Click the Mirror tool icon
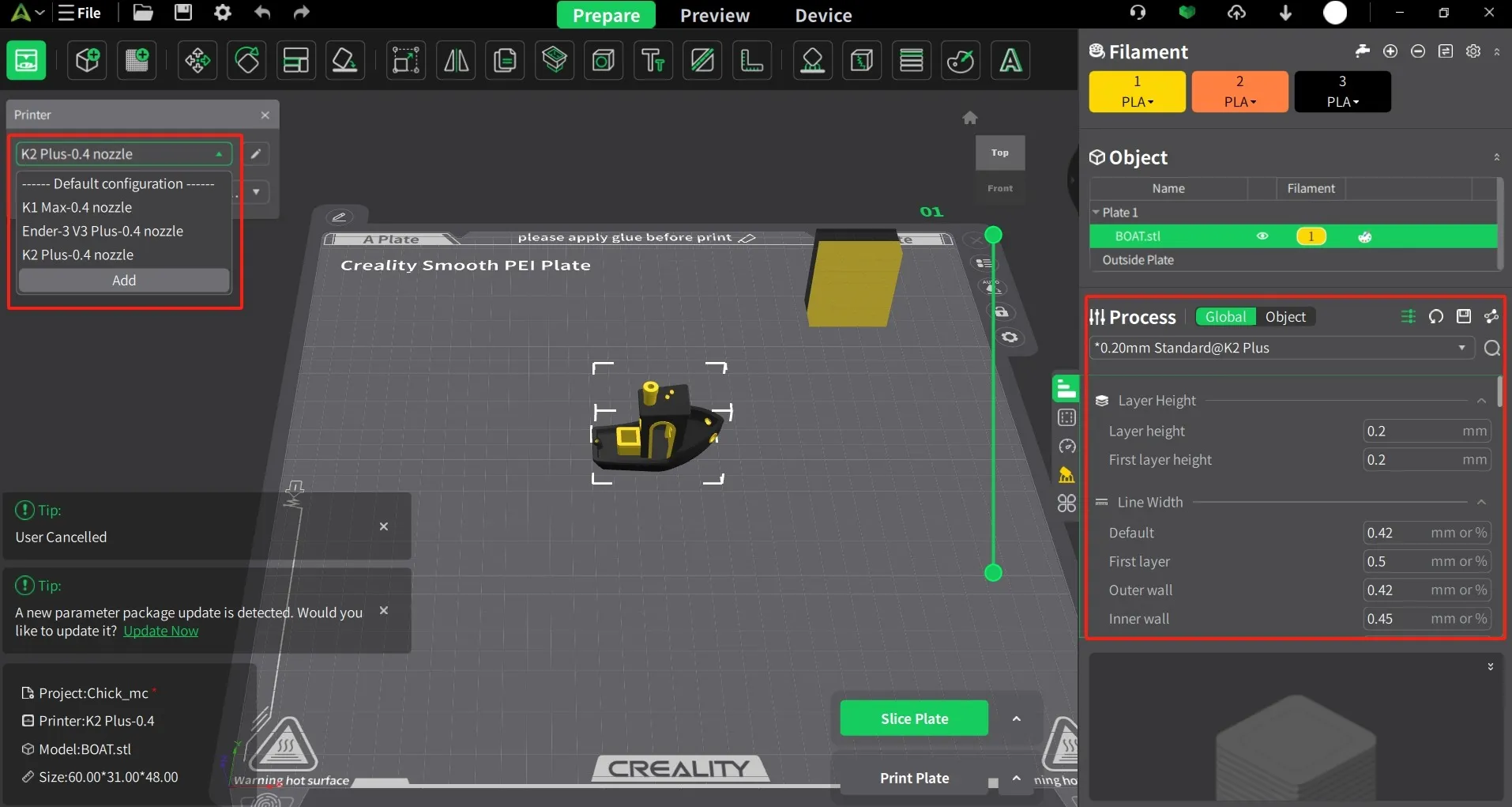1512x807 pixels. [456, 60]
